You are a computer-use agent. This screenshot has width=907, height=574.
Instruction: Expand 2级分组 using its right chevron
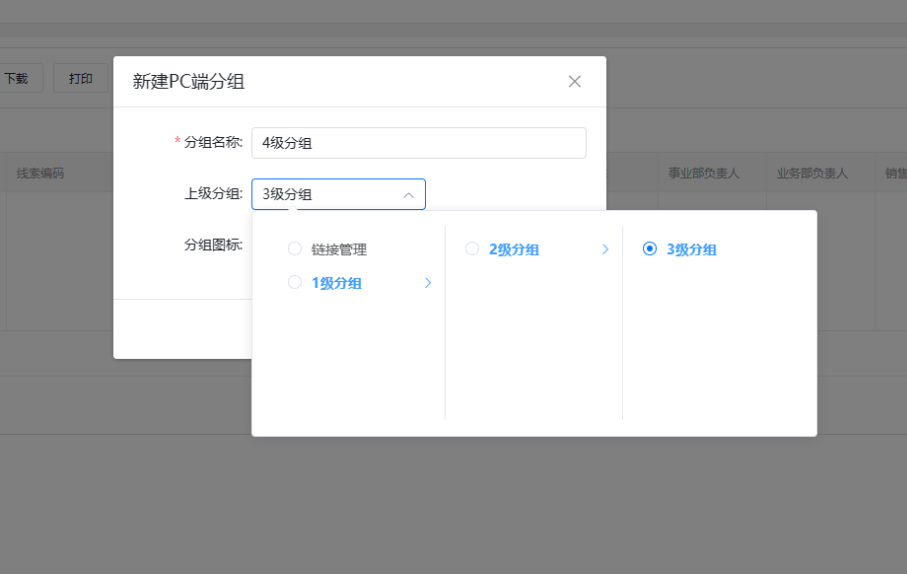coord(605,249)
